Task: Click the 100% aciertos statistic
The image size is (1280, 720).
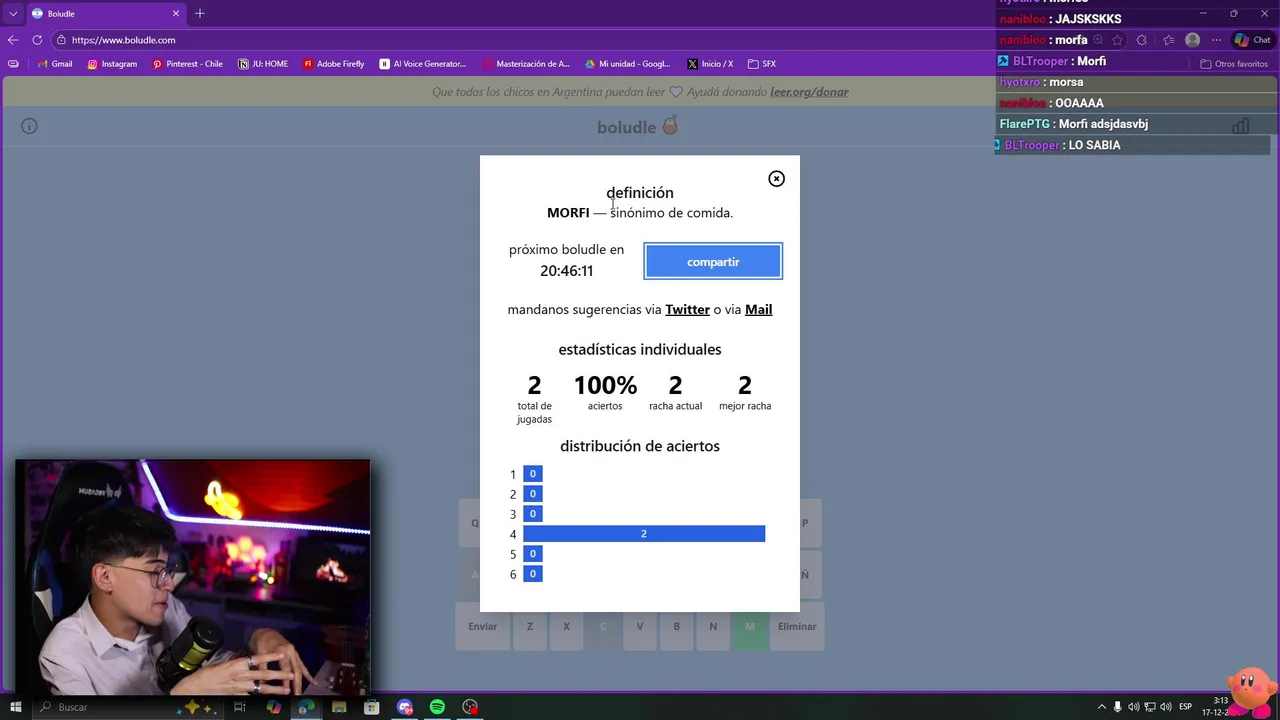Action: pyautogui.click(x=605, y=391)
